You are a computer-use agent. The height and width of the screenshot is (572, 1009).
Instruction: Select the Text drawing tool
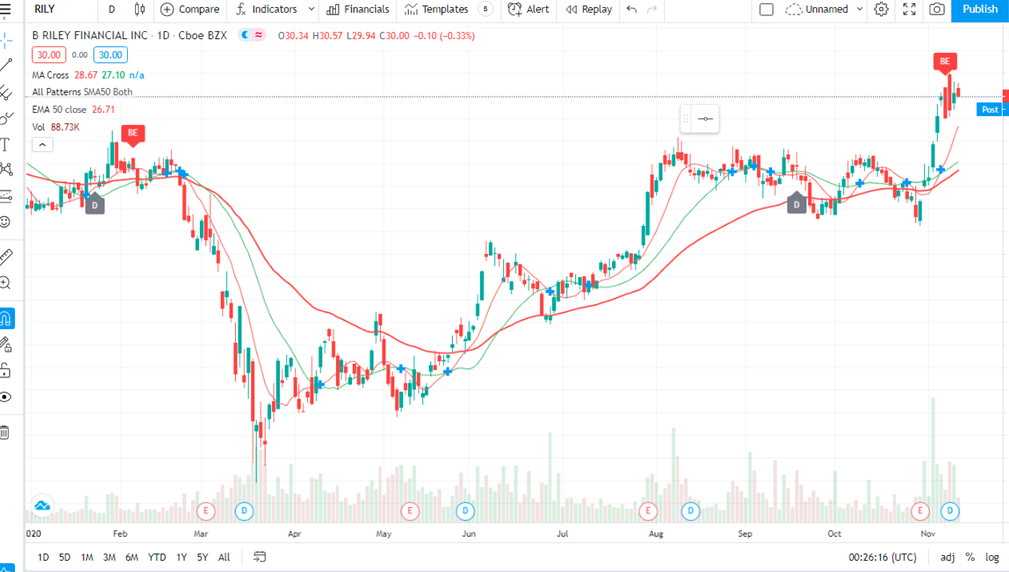pos(6,145)
